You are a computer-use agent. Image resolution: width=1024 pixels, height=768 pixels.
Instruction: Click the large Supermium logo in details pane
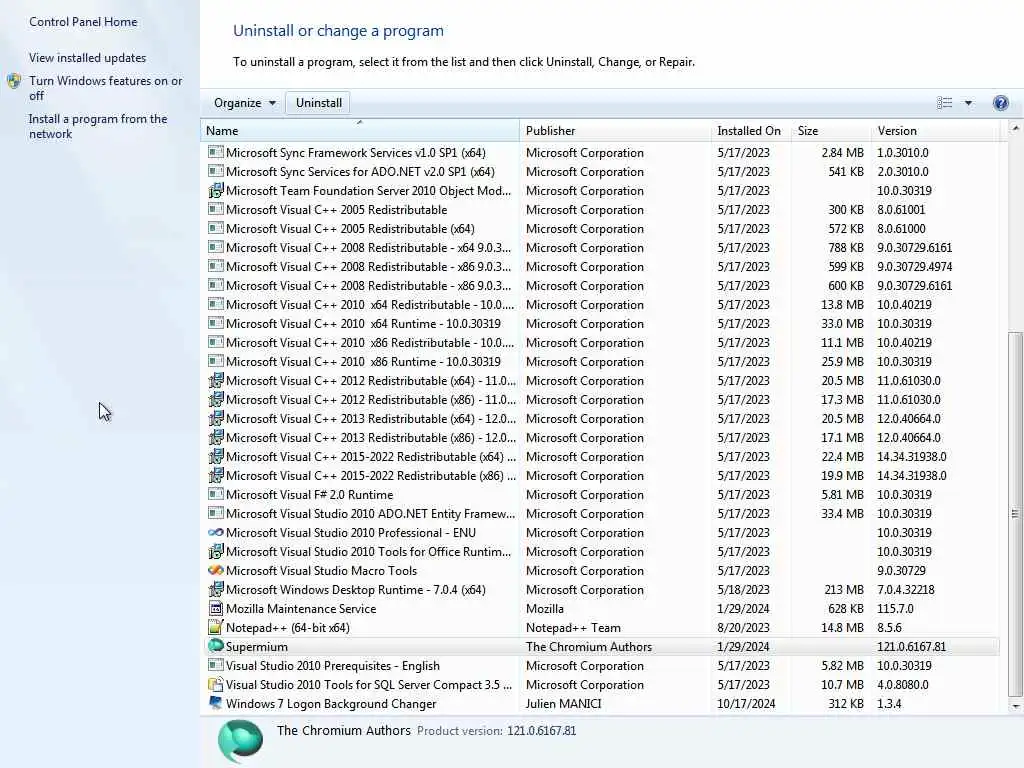coord(240,741)
